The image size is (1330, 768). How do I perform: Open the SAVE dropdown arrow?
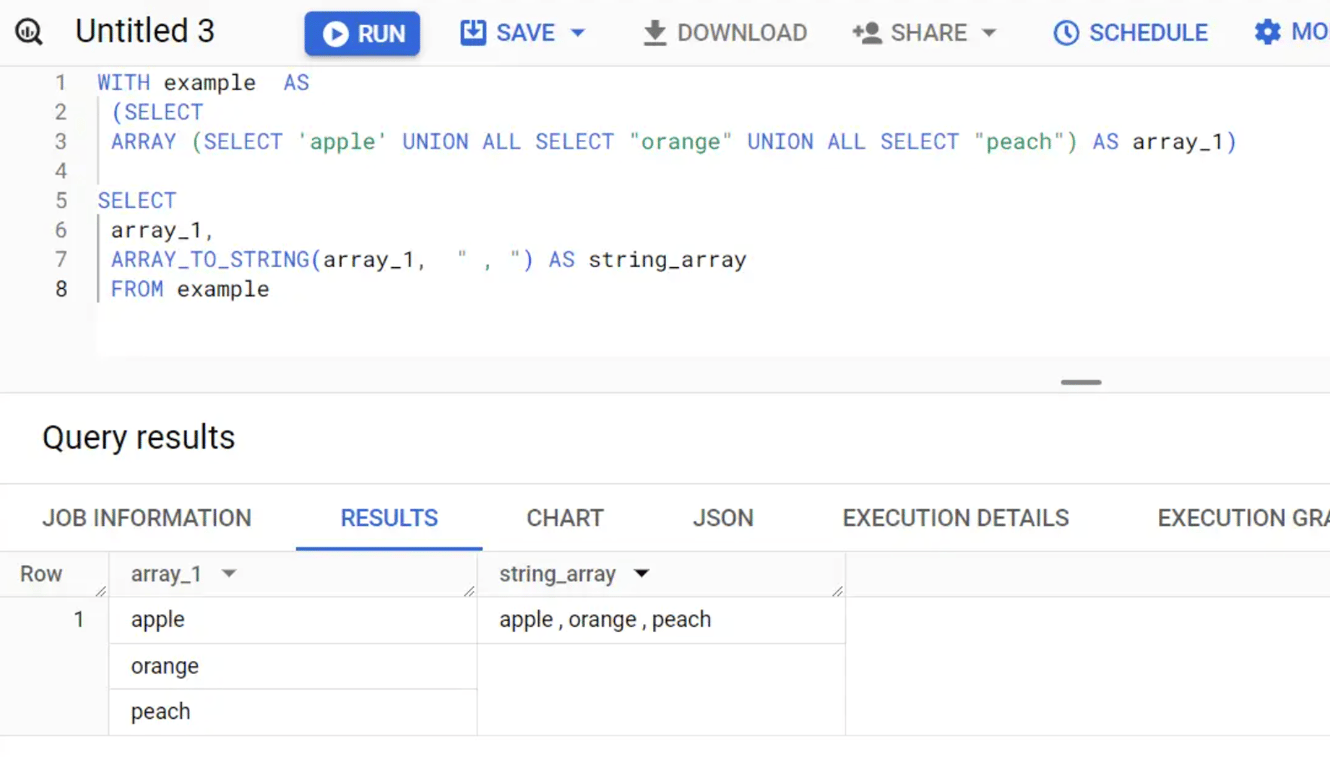tap(578, 33)
